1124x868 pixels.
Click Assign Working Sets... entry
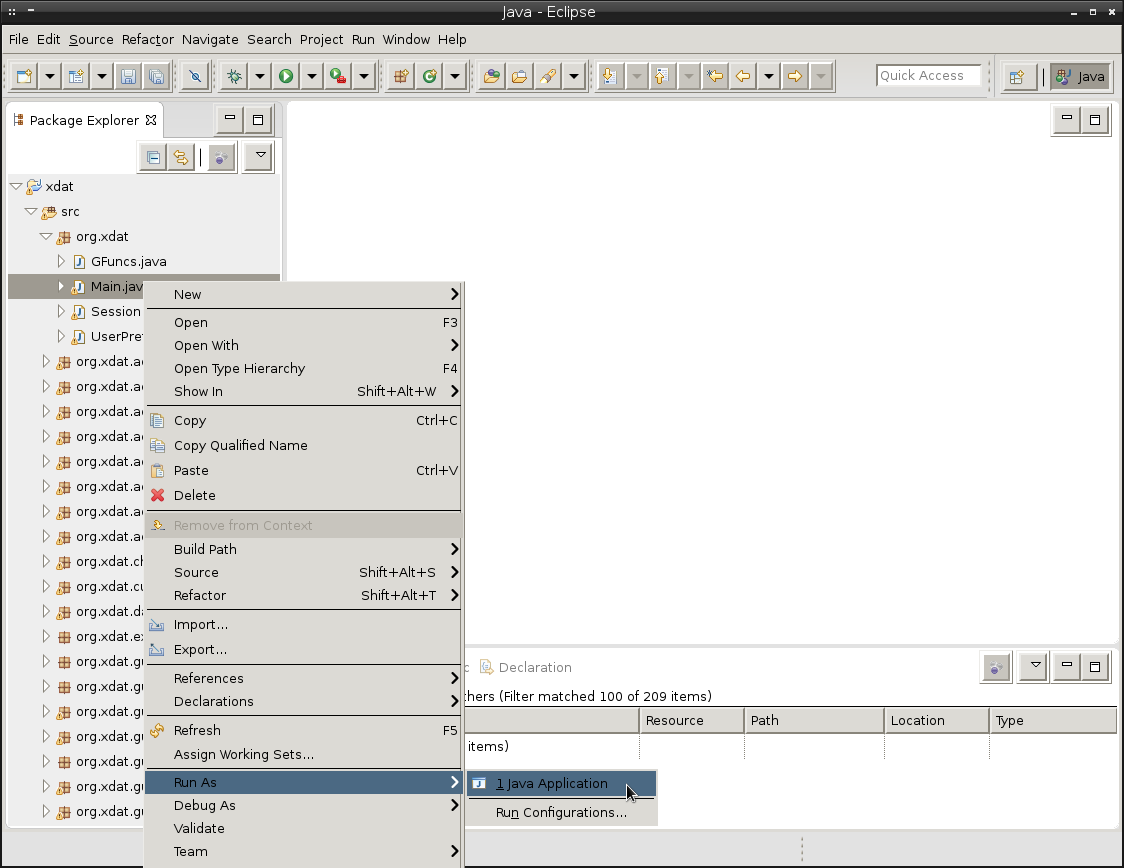coord(303,754)
